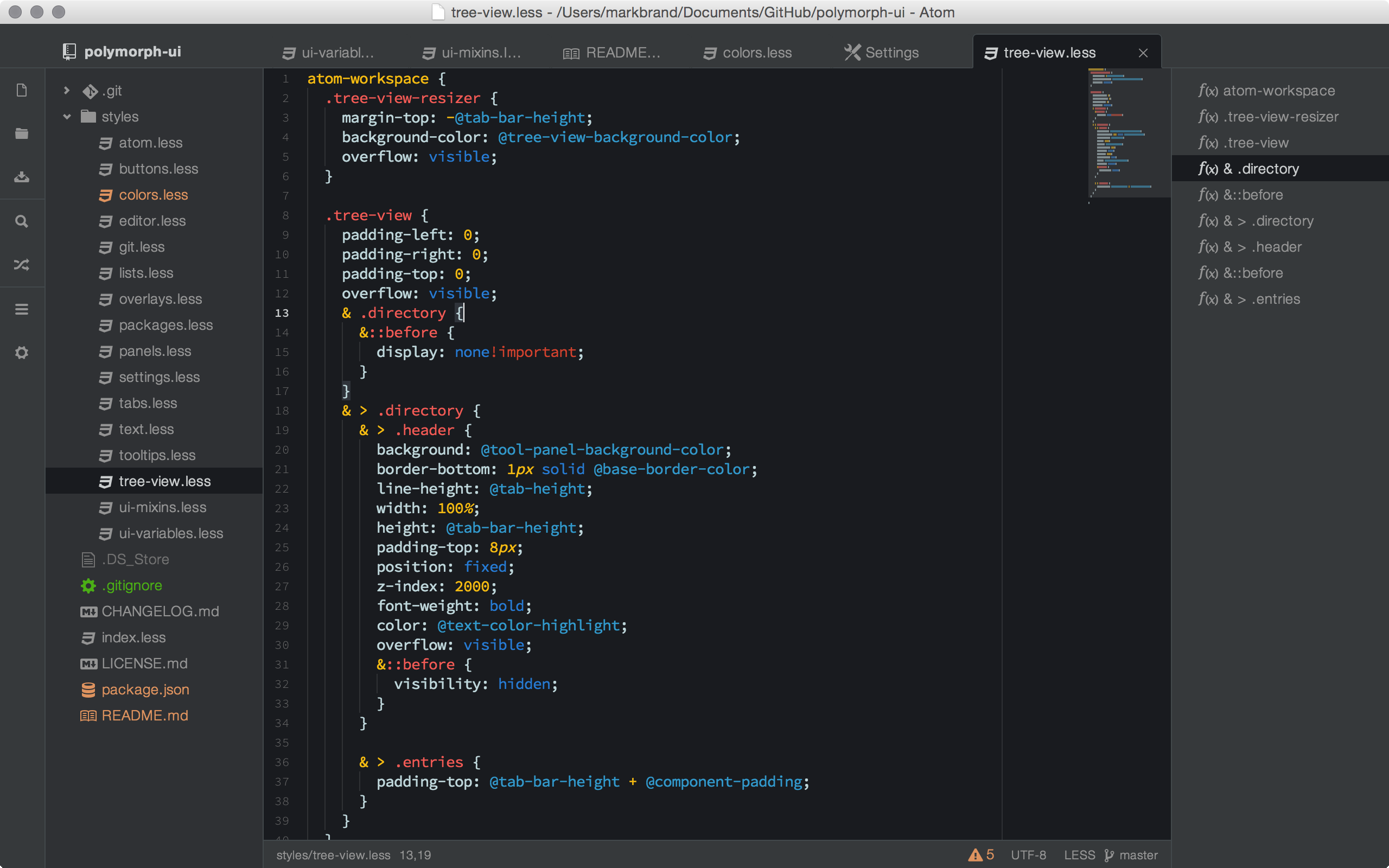Screen dimensions: 1389x868
Task: Click the hamburger menu icon in left toolbar
Action: pos(22,309)
